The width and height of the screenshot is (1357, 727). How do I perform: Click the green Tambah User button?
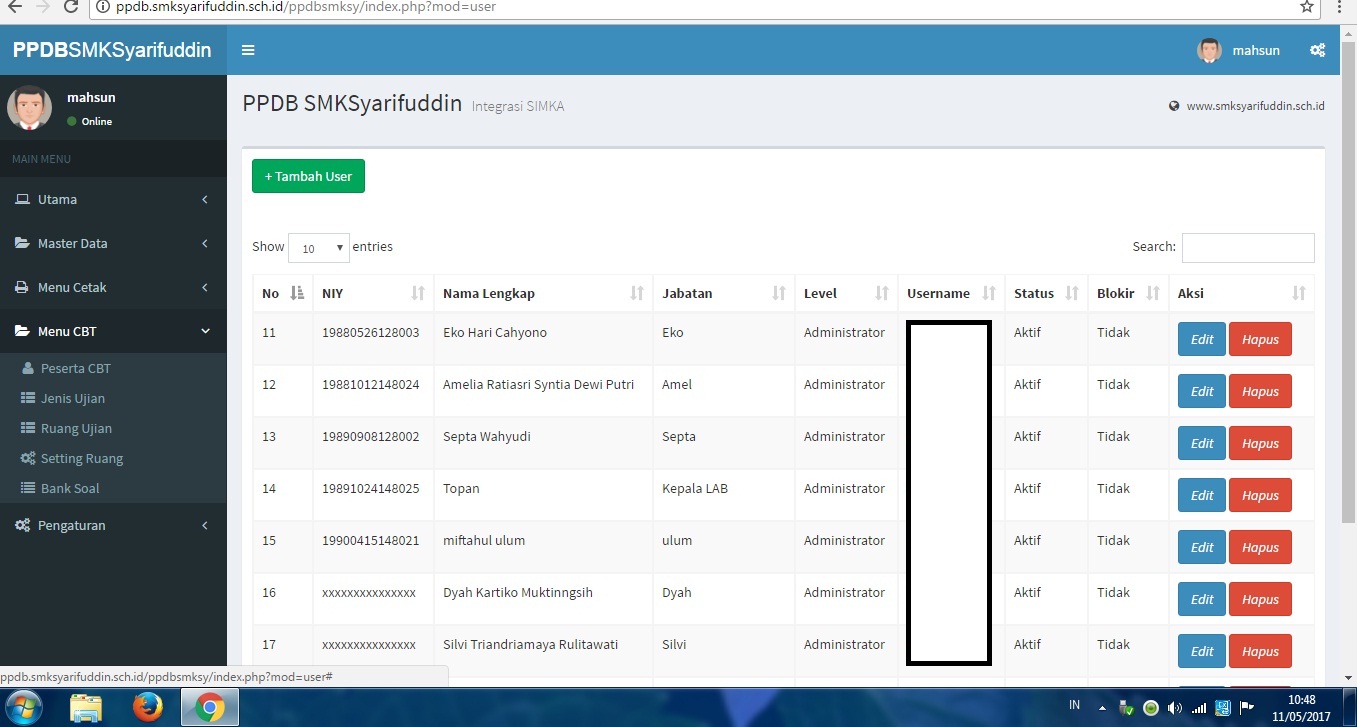[308, 176]
